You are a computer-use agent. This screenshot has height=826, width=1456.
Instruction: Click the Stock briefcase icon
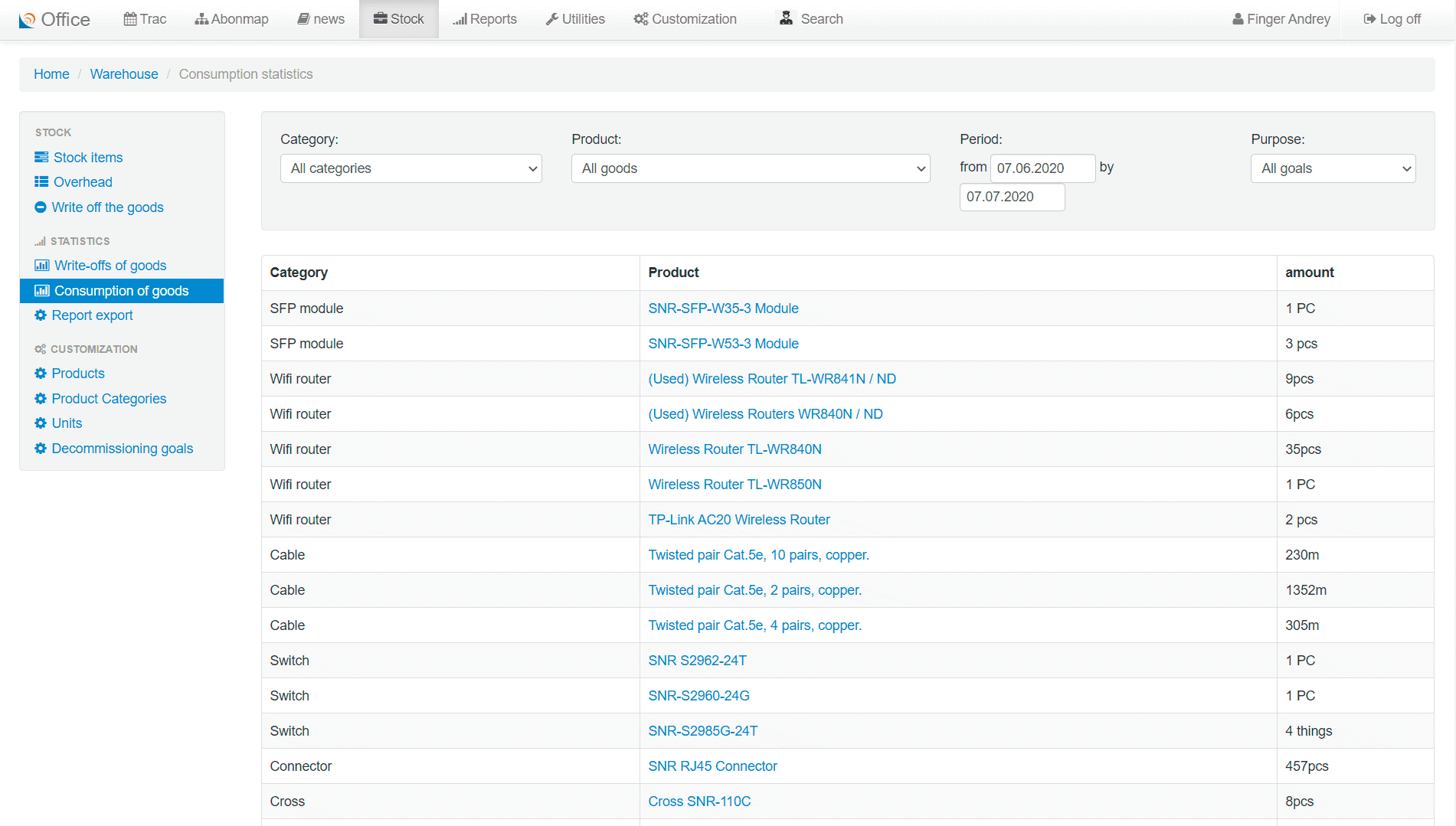(381, 18)
